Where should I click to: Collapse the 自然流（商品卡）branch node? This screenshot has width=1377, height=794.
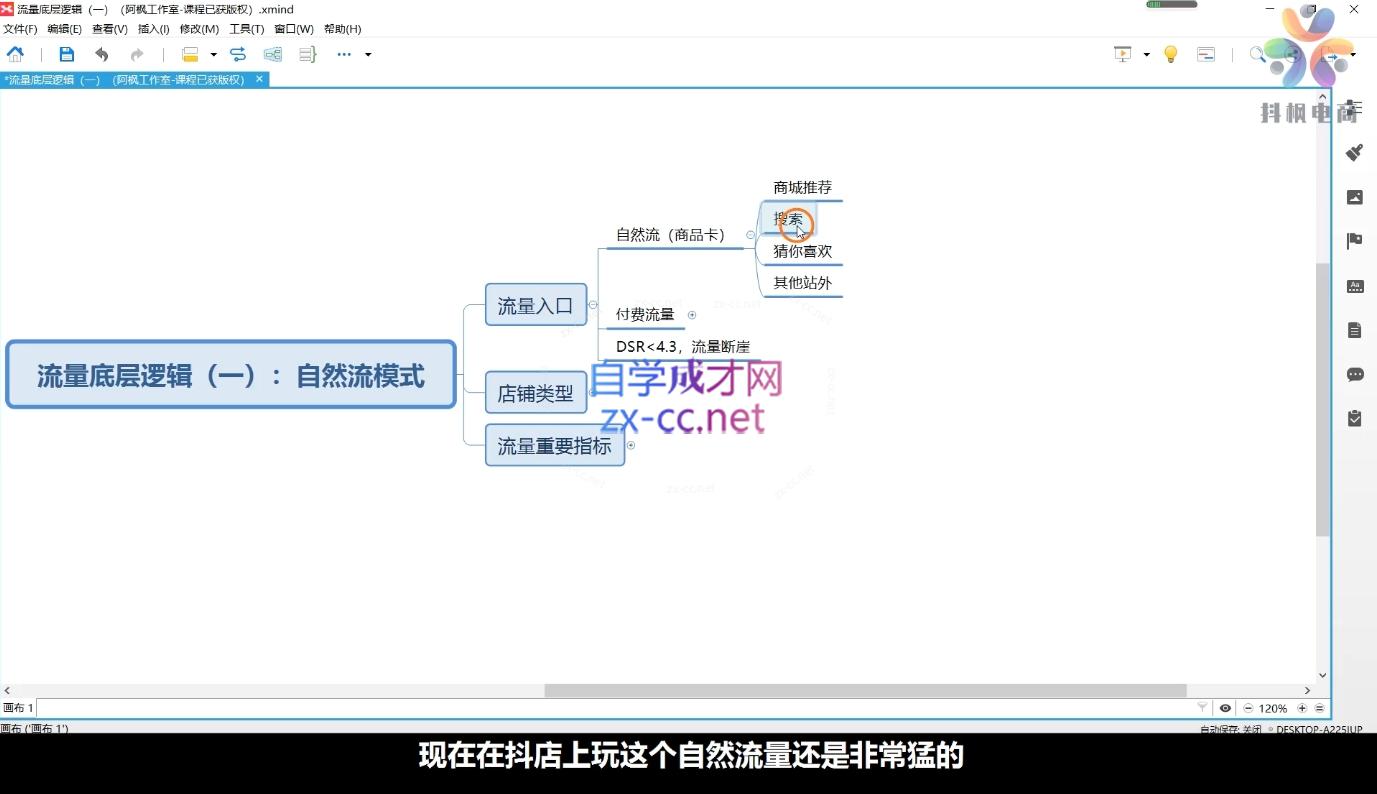pos(750,234)
